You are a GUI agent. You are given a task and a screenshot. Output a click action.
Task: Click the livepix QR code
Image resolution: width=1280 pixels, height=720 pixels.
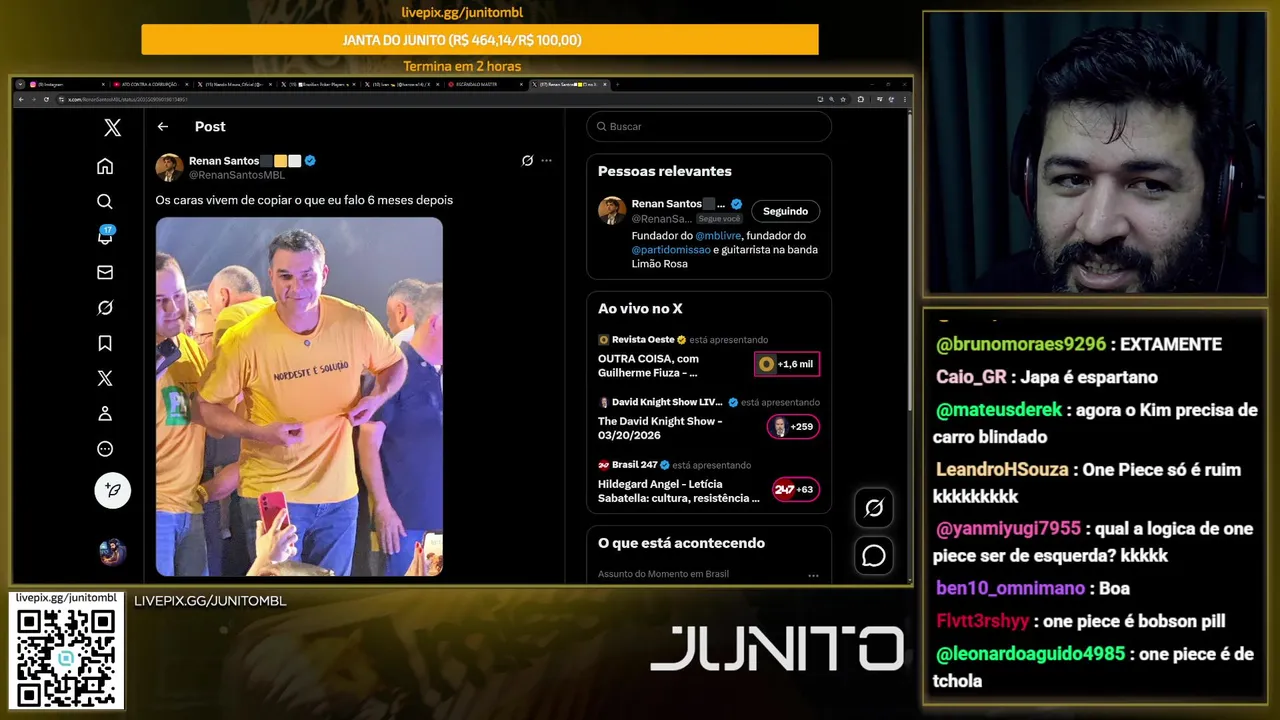pos(66,657)
